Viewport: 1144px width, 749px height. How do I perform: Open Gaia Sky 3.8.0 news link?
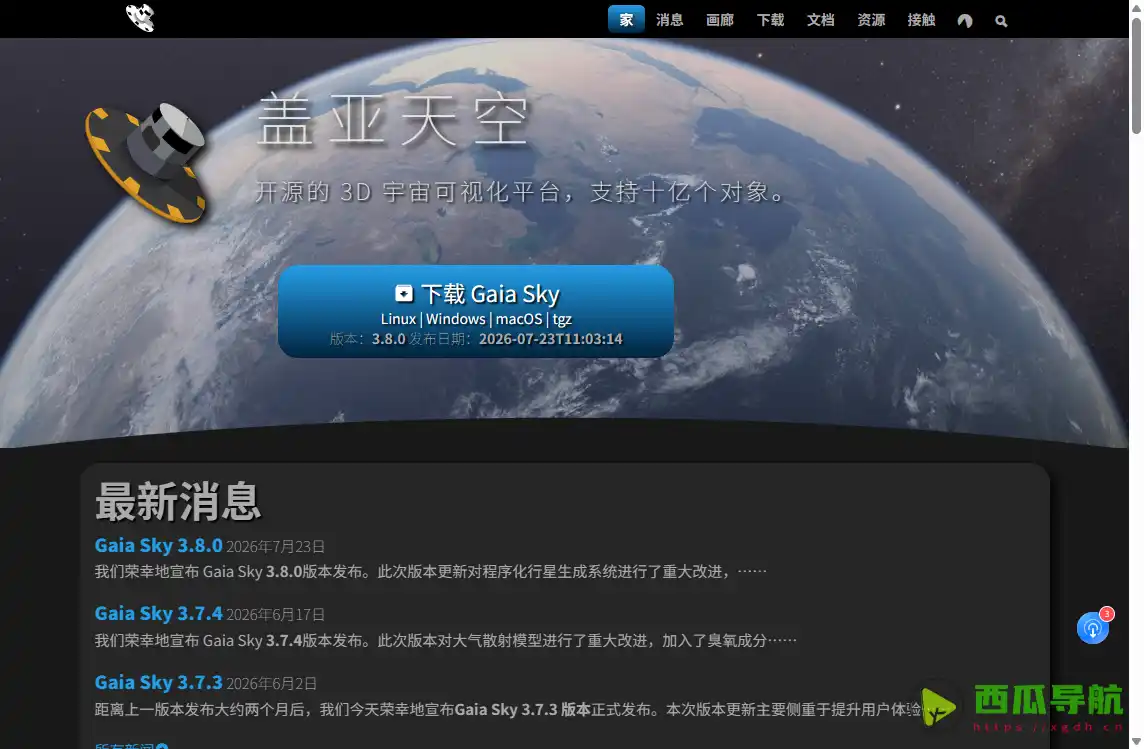158,546
